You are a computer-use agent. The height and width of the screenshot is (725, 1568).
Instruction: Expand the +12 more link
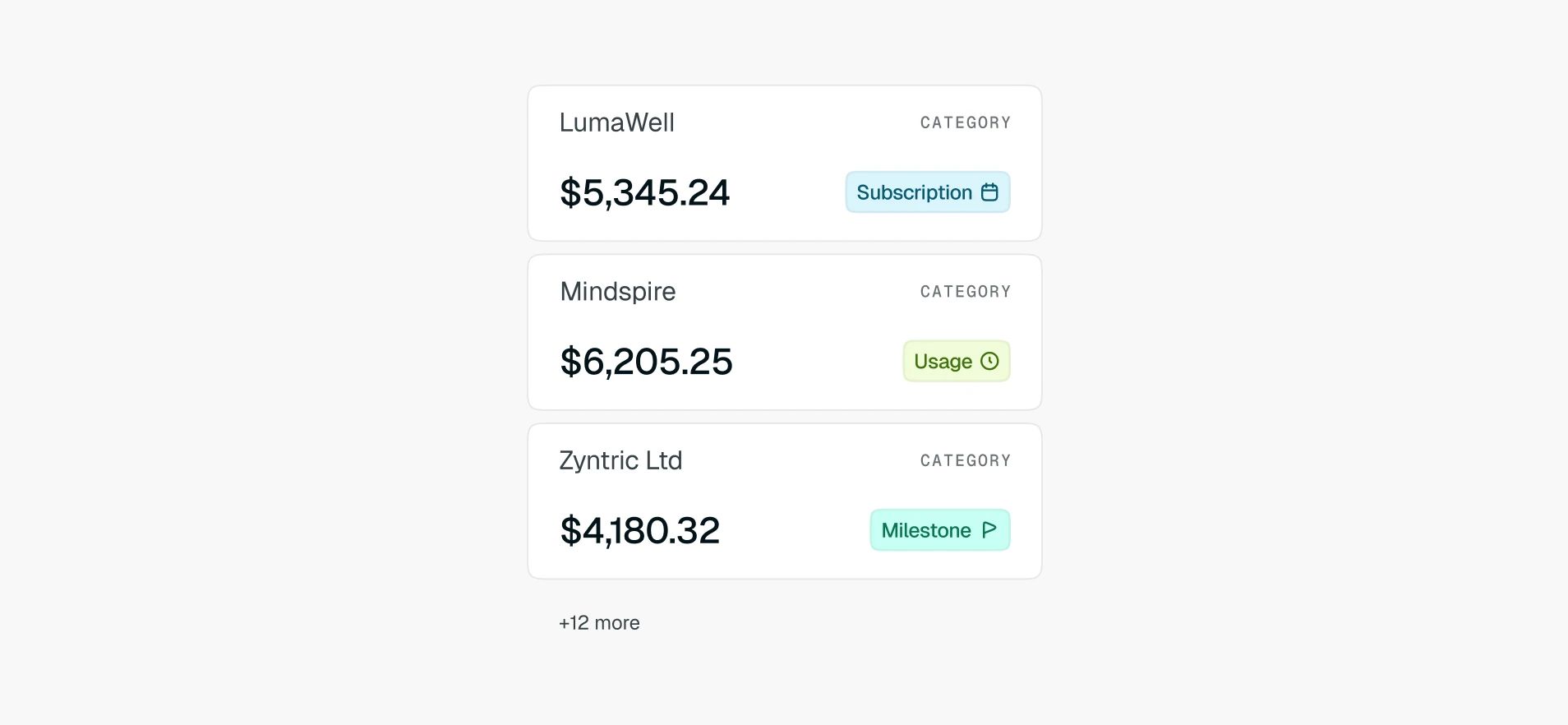point(599,623)
